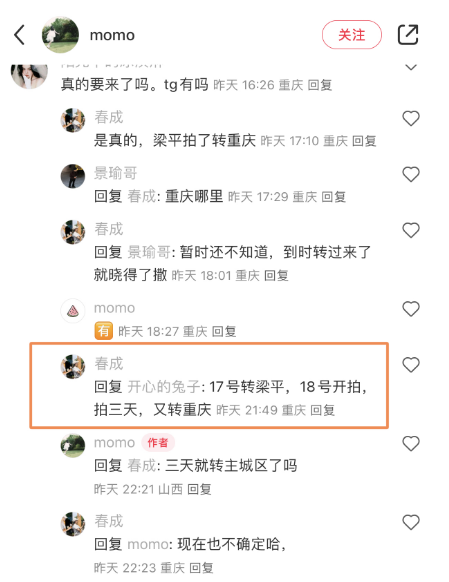Go back using the left arrow
This screenshot has height=582, width=449.
point(19,35)
